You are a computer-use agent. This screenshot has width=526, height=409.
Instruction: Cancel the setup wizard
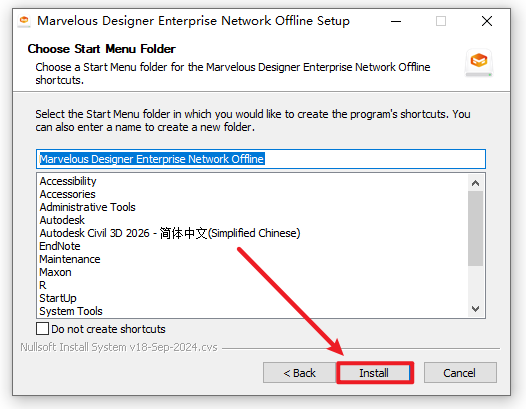click(460, 373)
